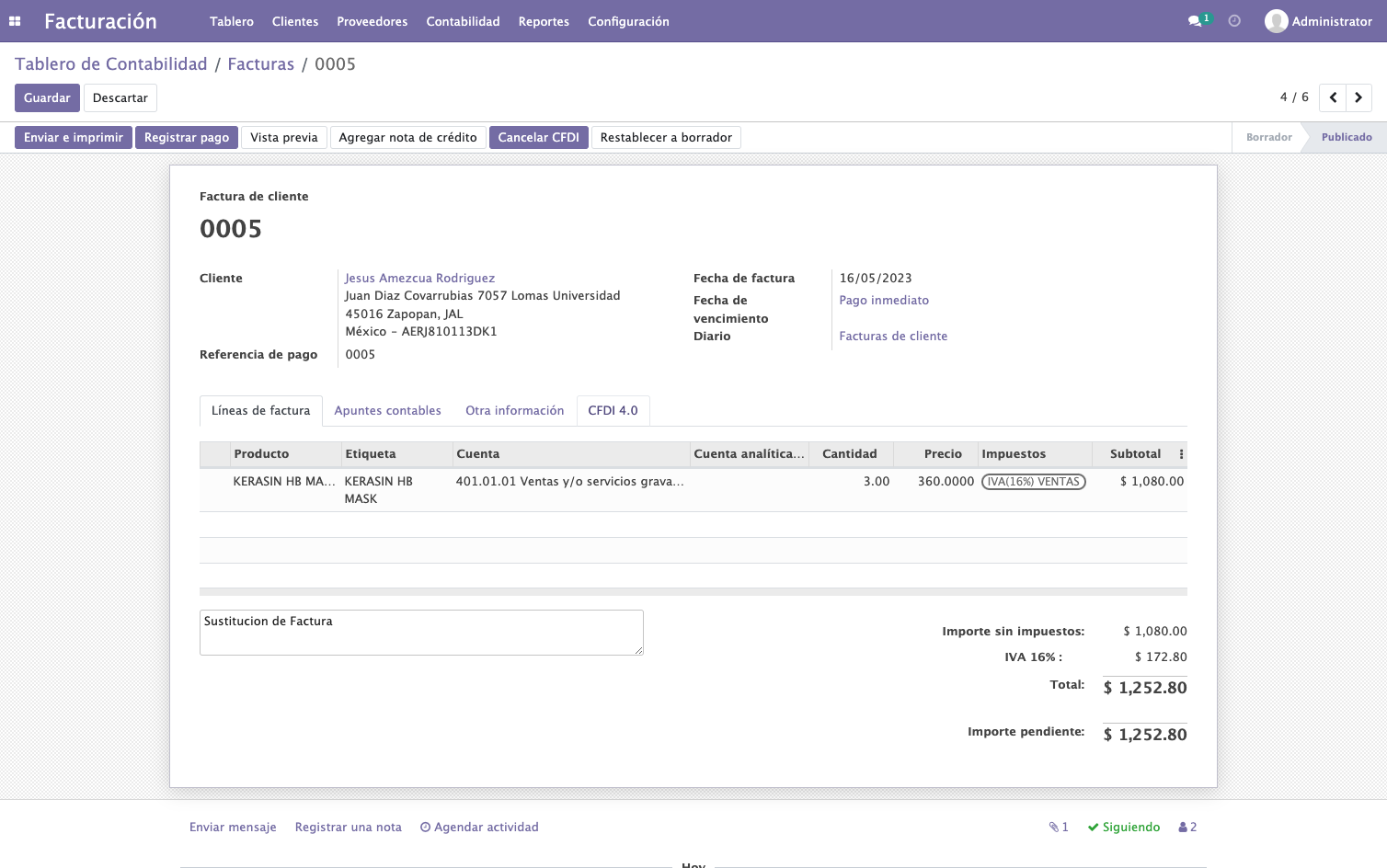Image resolution: width=1387 pixels, height=868 pixels.
Task: Open the conversations message icon
Action: click(1195, 21)
